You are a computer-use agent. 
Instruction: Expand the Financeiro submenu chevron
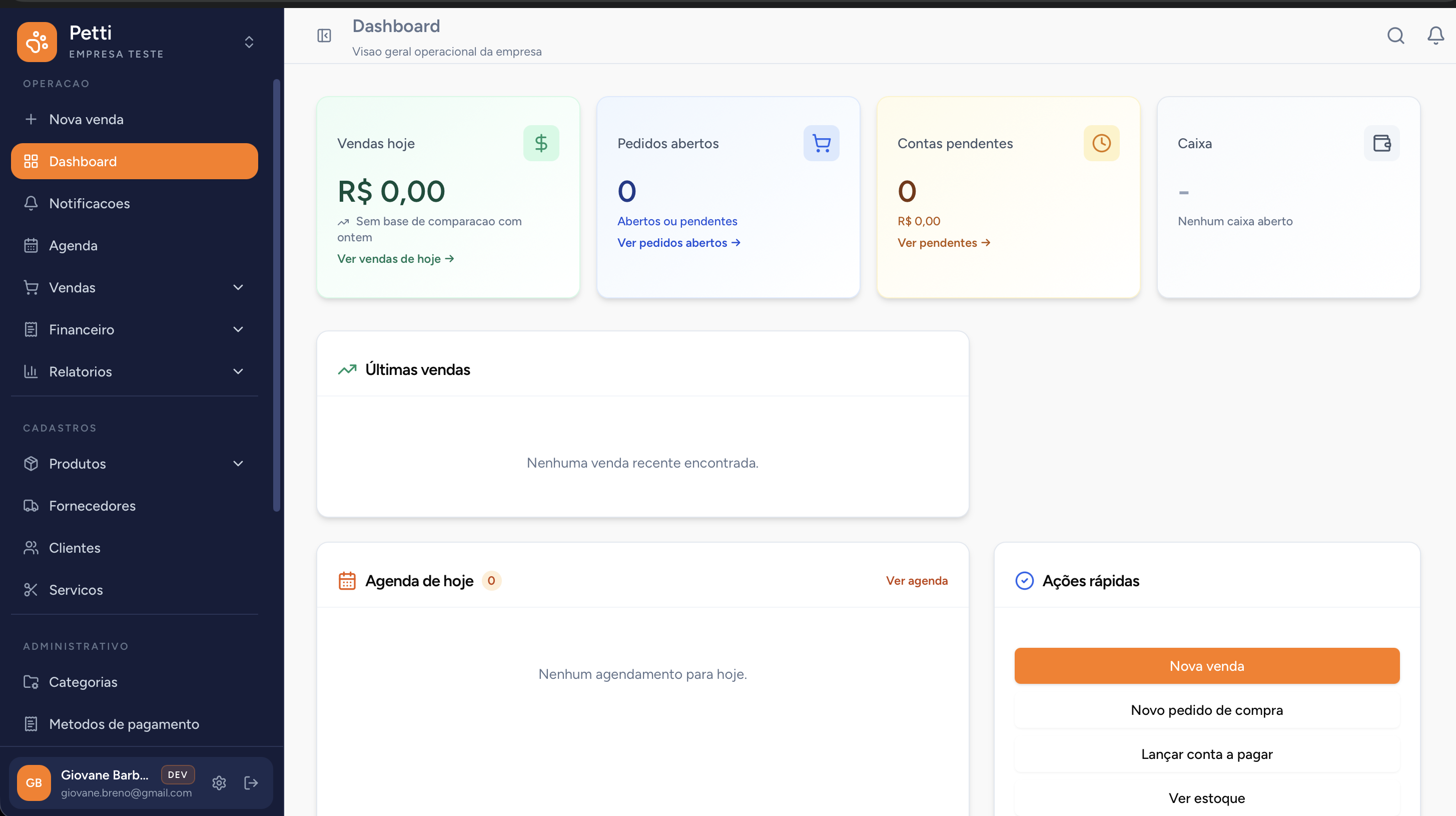[238, 330]
